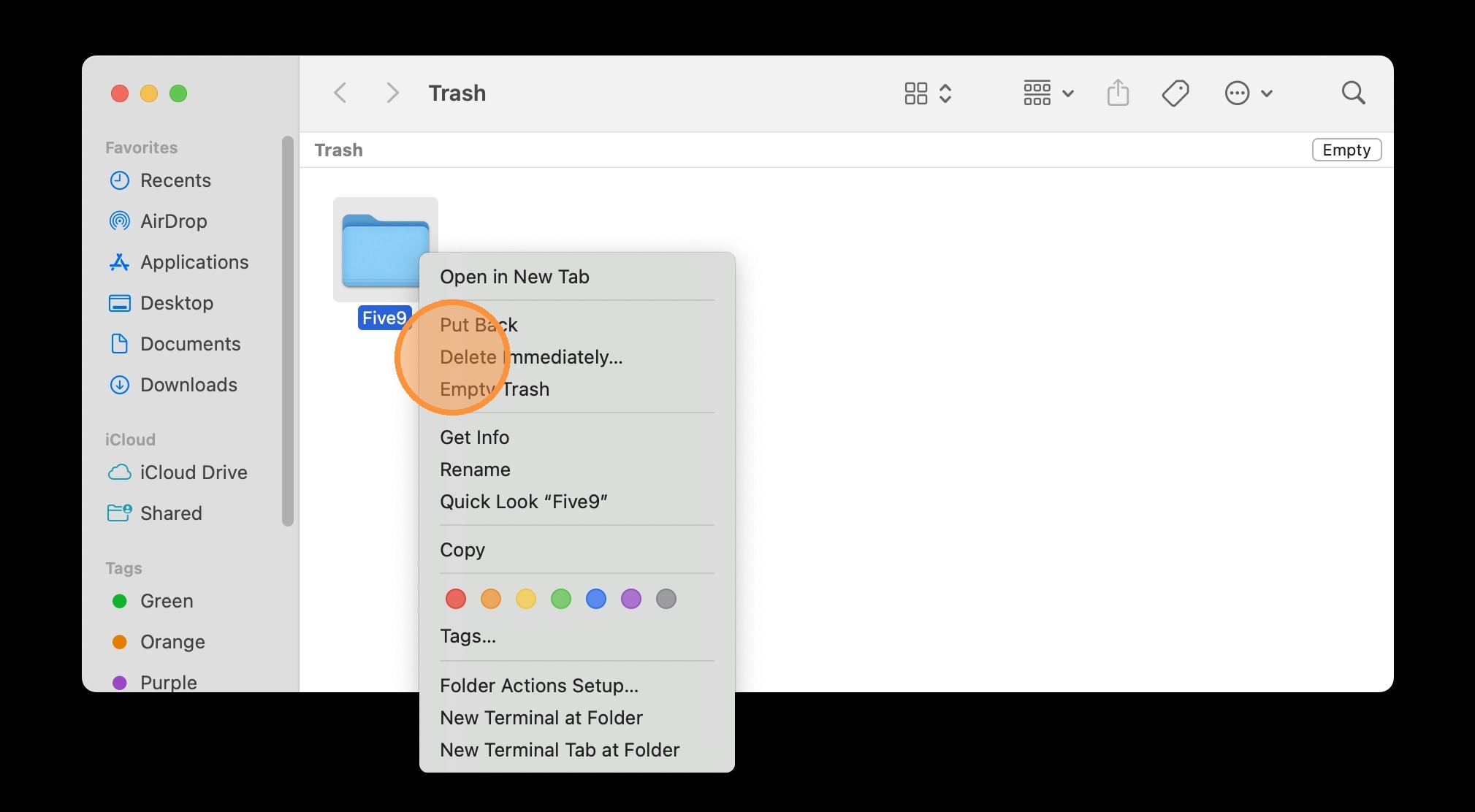Open Downloads in the sidebar
Viewport: 1475px width, 812px height.
coord(190,385)
